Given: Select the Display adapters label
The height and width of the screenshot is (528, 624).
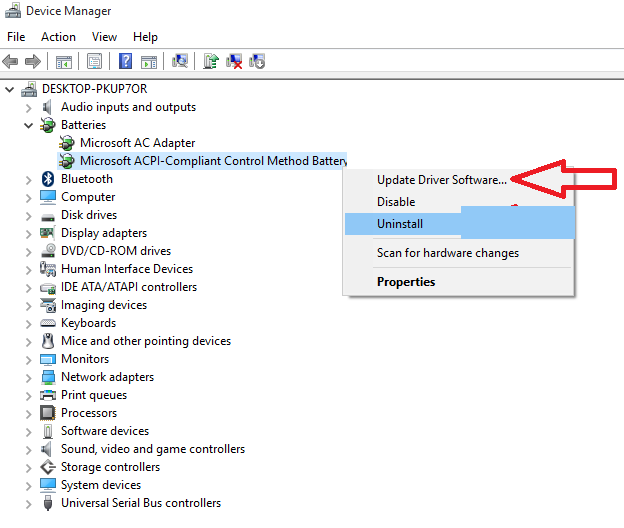Looking at the screenshot, I should click(x=104, y=233).
